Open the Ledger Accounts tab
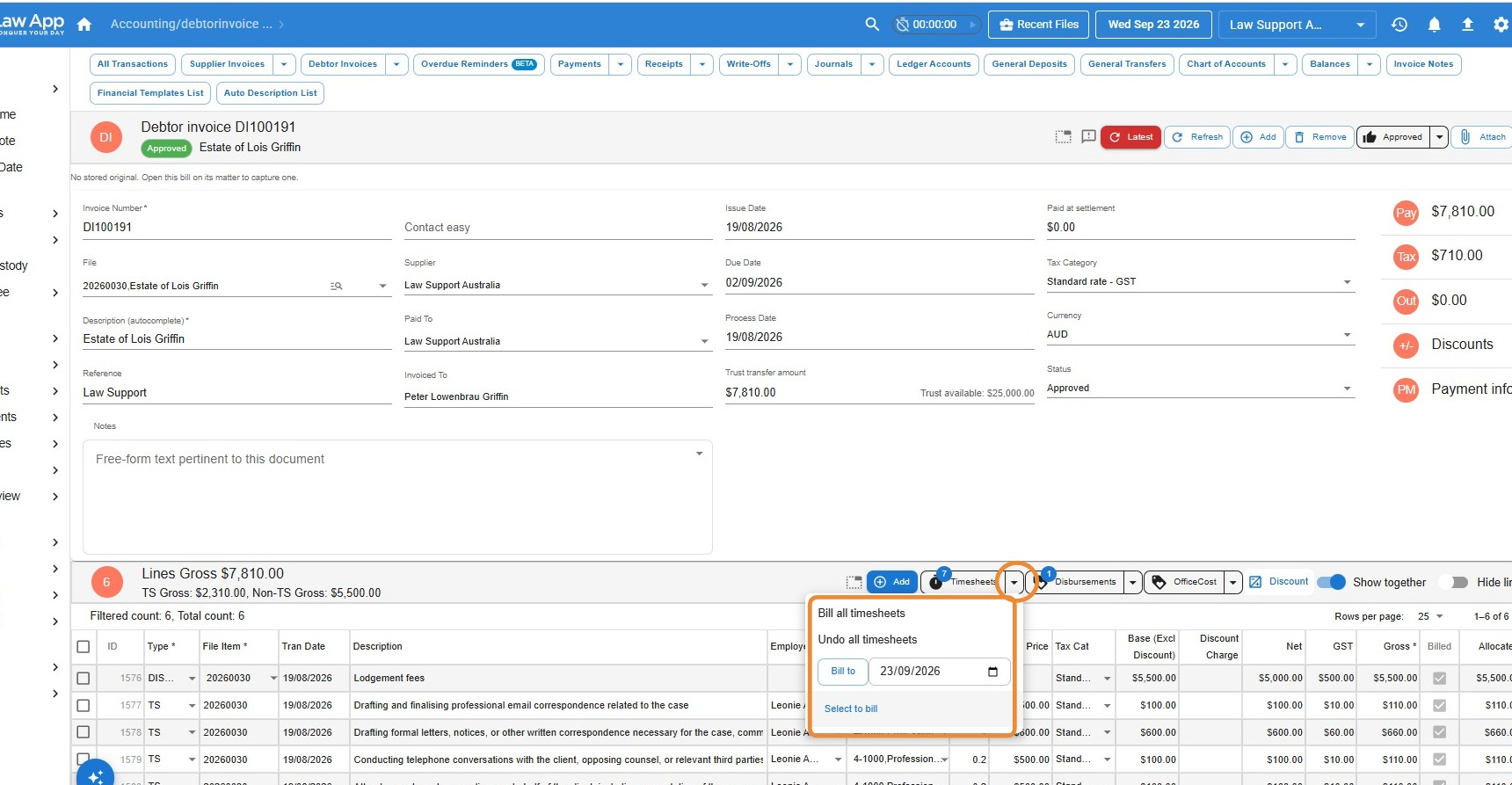 (x=934, y=64)
